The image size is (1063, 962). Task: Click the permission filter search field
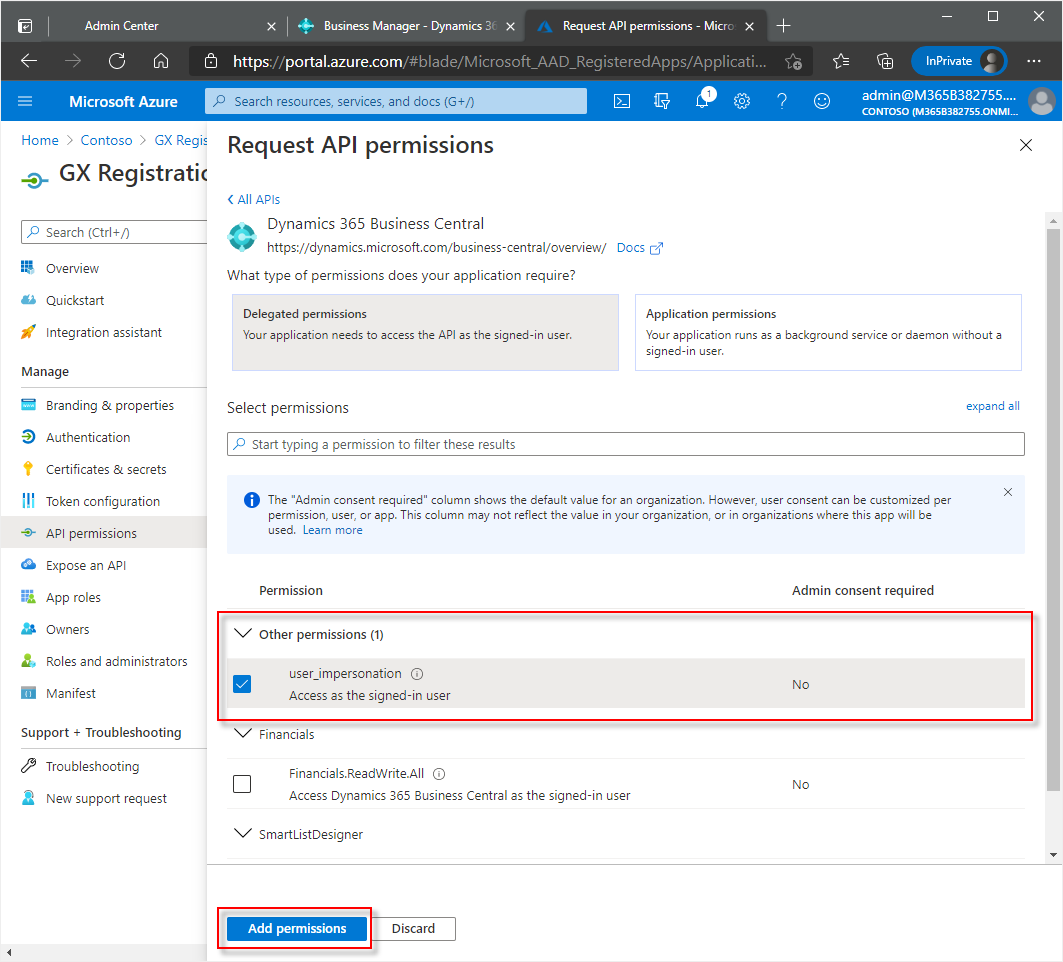click(x=626, y=444)
